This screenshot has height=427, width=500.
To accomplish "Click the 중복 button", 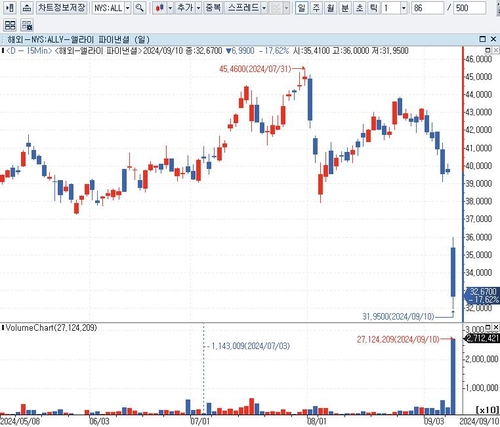I will click(213, 8).
